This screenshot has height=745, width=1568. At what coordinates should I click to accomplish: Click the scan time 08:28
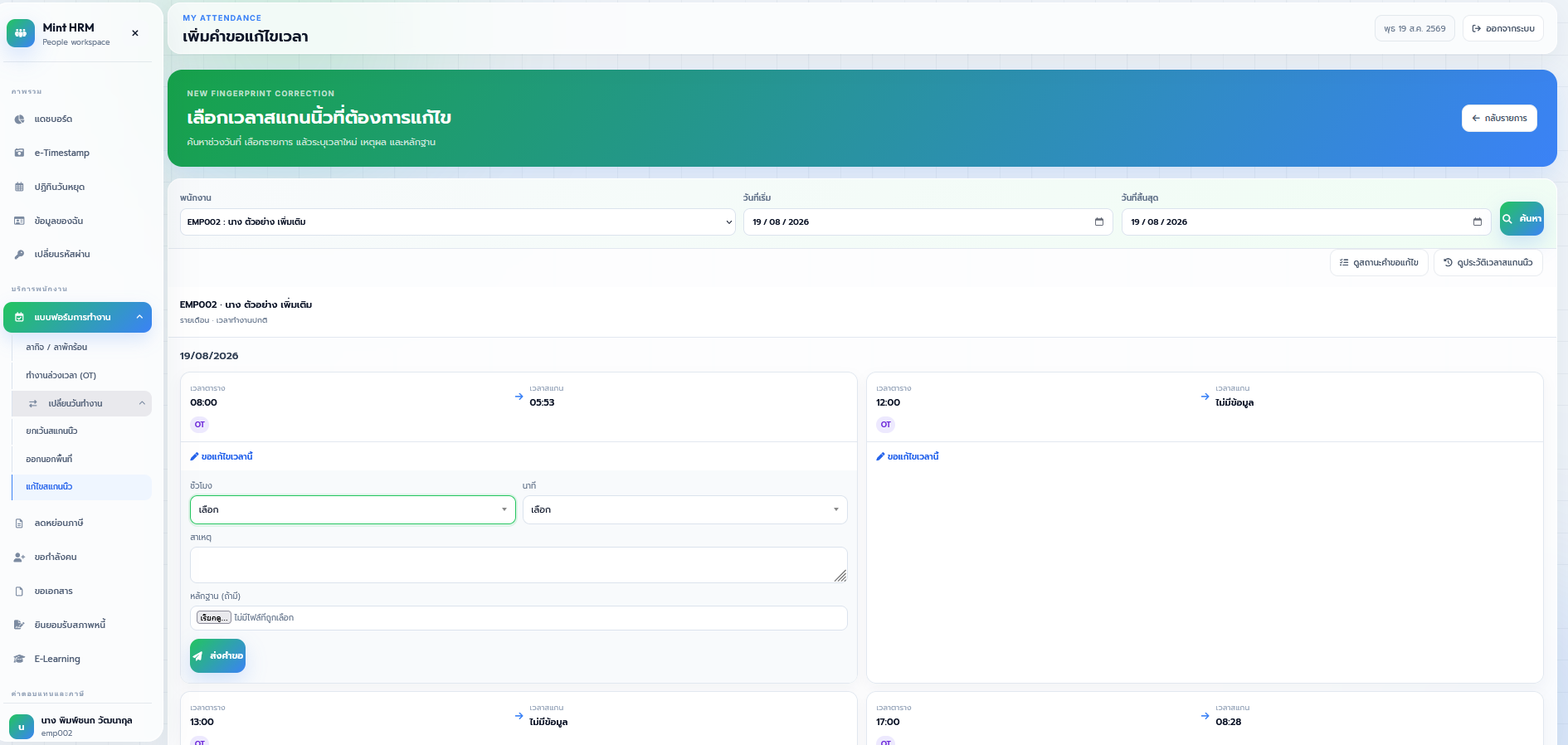tap(1229, 722)
